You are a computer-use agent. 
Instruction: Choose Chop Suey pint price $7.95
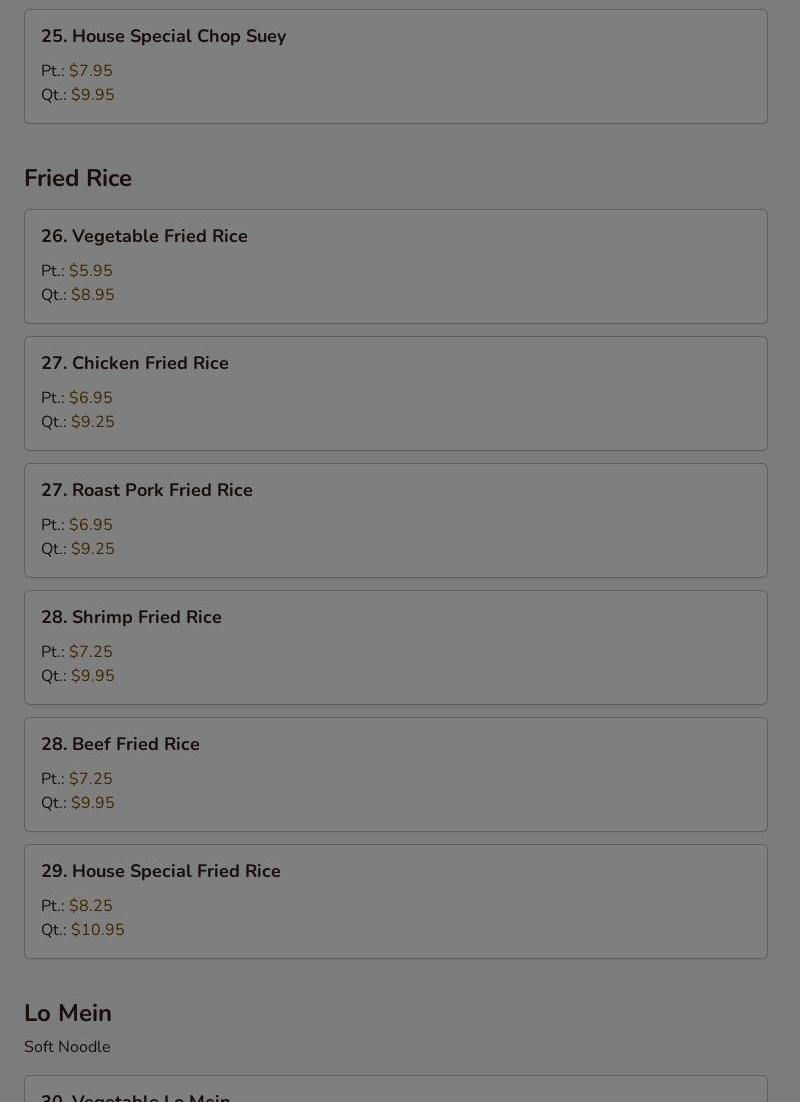coord(91,70)
